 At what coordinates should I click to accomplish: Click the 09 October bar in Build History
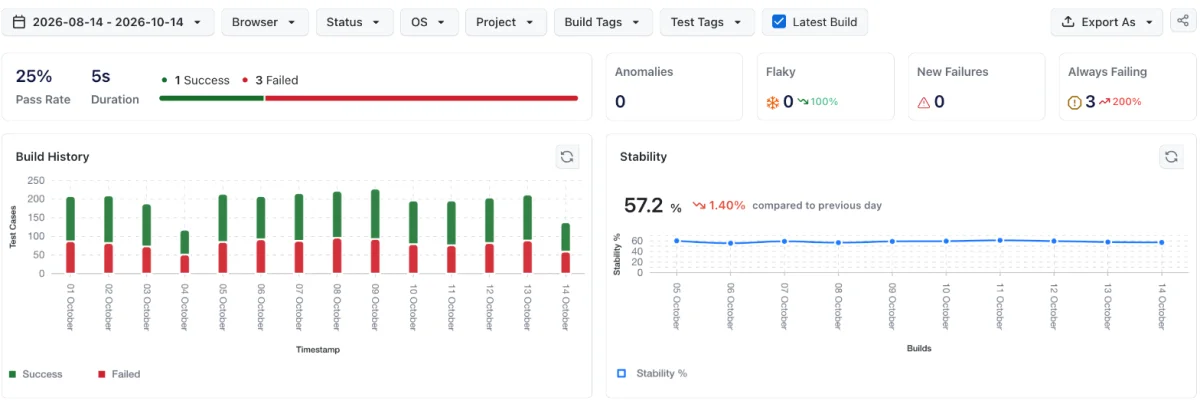tap(375, 231)
